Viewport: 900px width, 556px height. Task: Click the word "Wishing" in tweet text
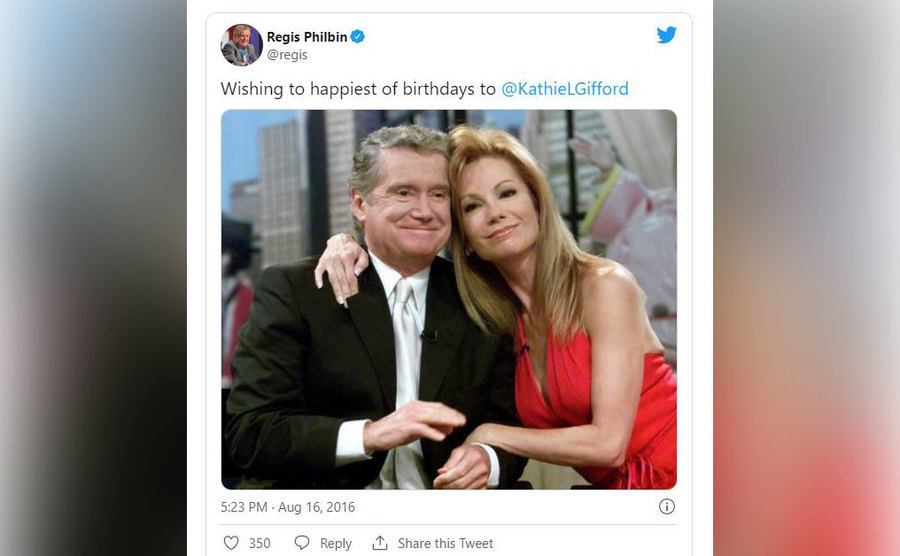pyautogui.click(x=252, y=89)
